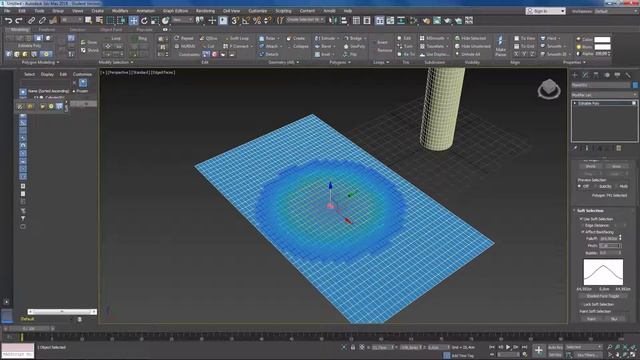Toggle the Affect Backfacing checkbox
640x360 pixels.
[583, 232]
